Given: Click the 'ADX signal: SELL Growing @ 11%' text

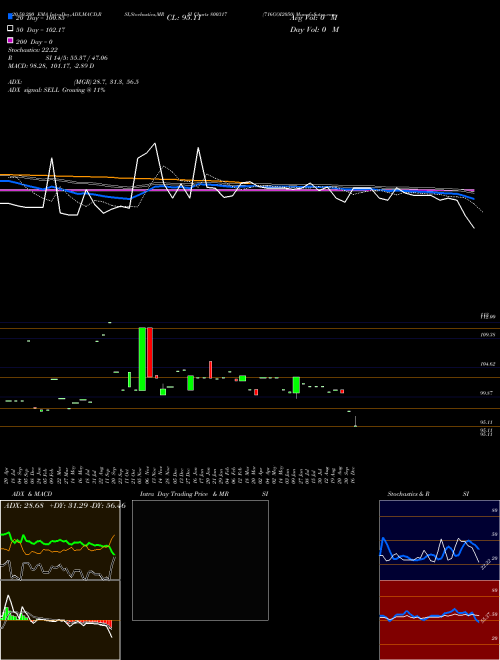Looking at the screenshot, I should click(56, 90).
